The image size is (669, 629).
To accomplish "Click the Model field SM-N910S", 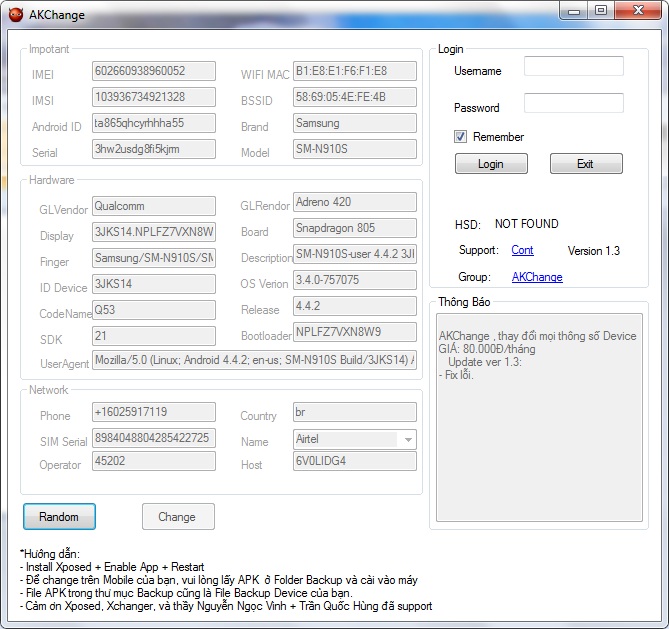I will [355, 149].
